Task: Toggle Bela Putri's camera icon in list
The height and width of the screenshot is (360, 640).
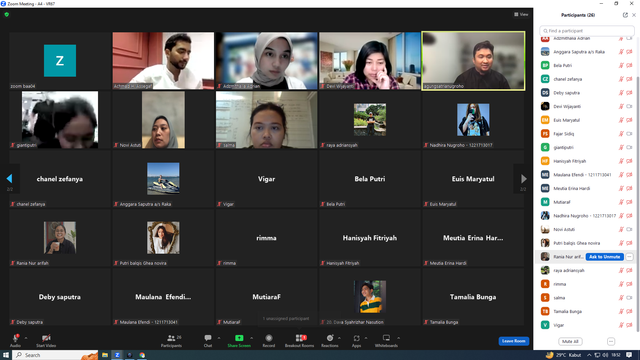Action: [629, 65]
